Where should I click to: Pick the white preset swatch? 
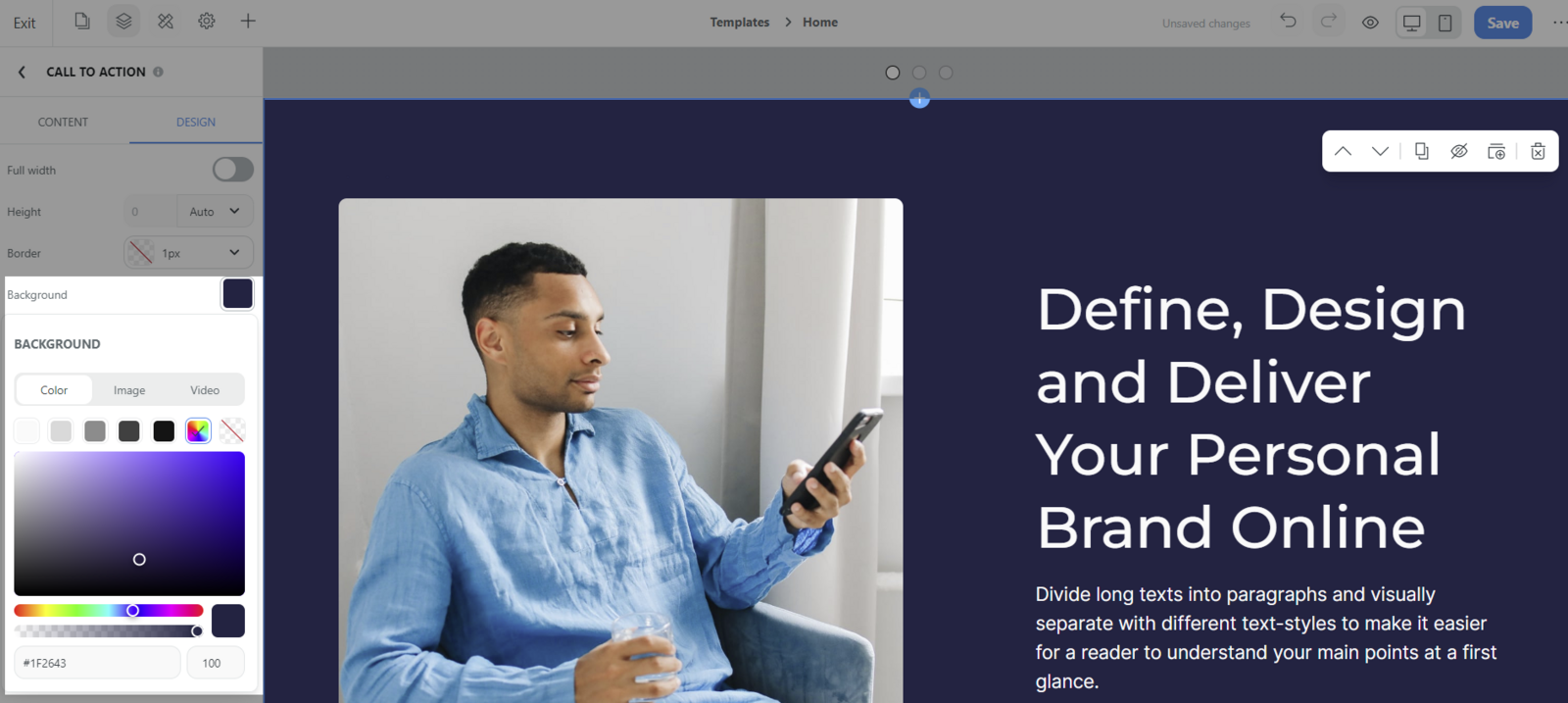click(26, 430)
